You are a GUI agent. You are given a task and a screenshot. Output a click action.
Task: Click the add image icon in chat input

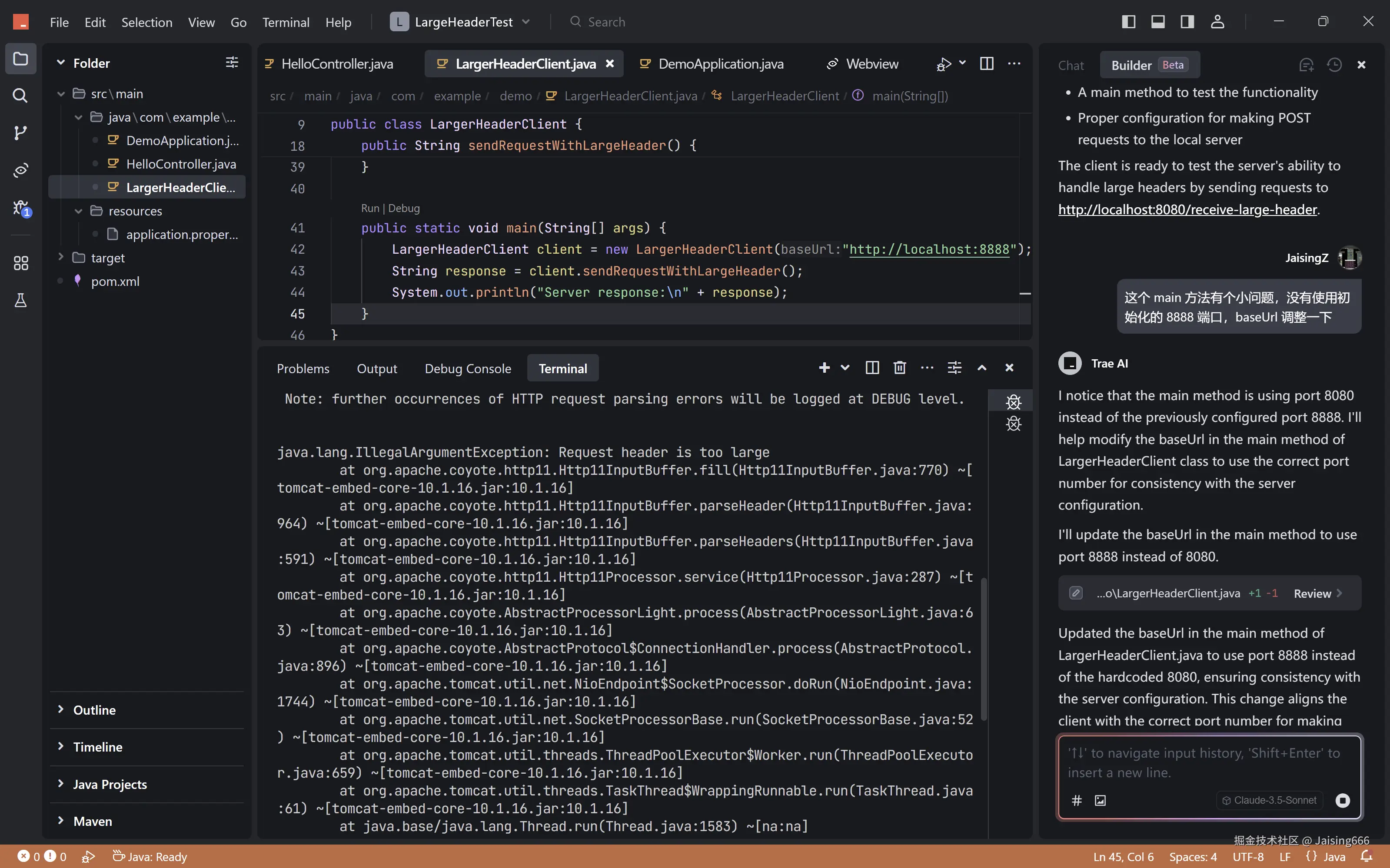click(x=1100, y=800)
